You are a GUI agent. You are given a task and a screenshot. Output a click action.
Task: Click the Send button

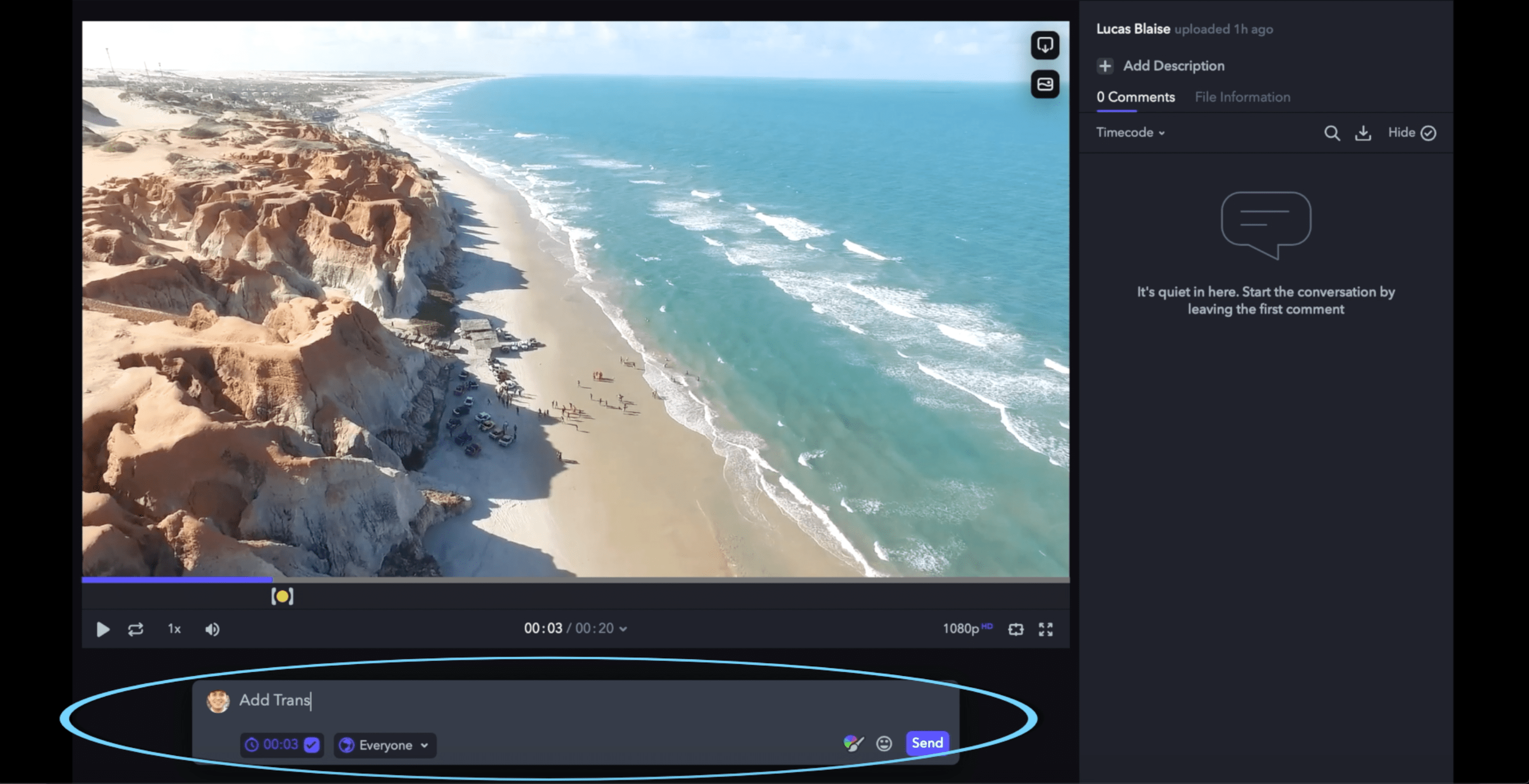[926, 742]
